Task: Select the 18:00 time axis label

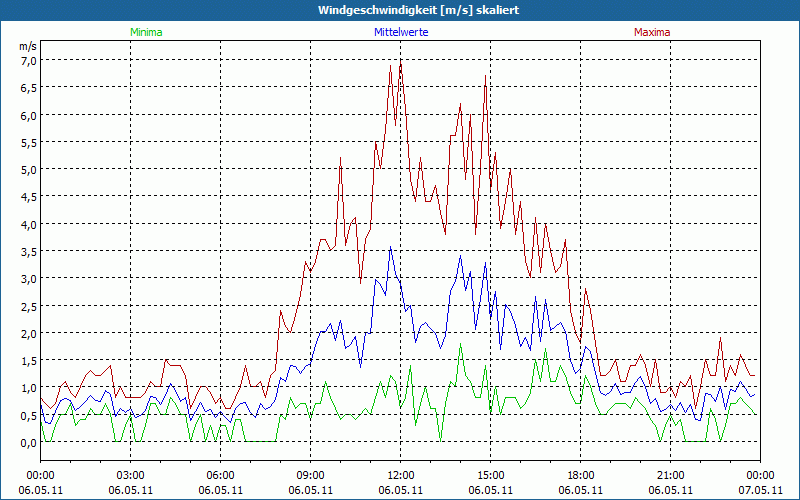Action: (x=581, y=475)
